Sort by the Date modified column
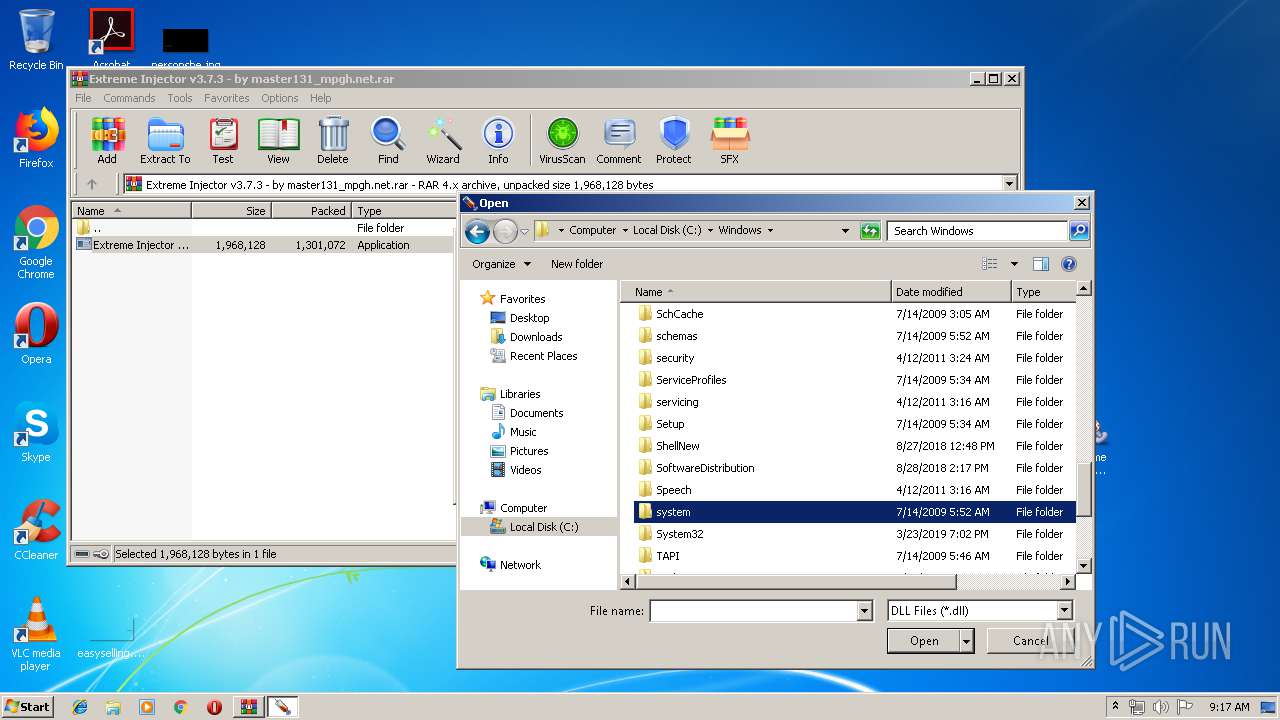Viewport: 1280px width, 720px height. (951, 292)
